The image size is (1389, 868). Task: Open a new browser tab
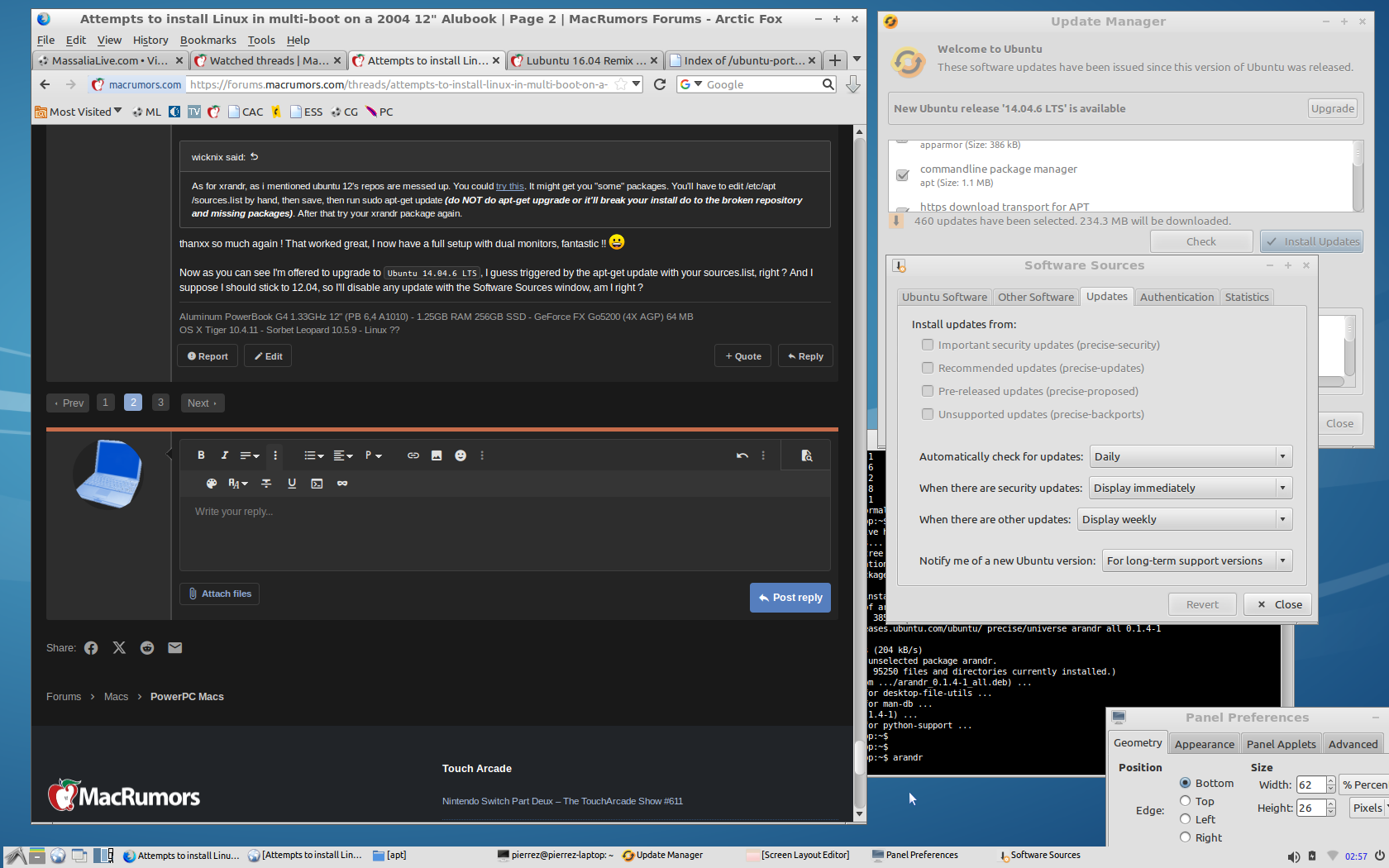coord(835,60)
